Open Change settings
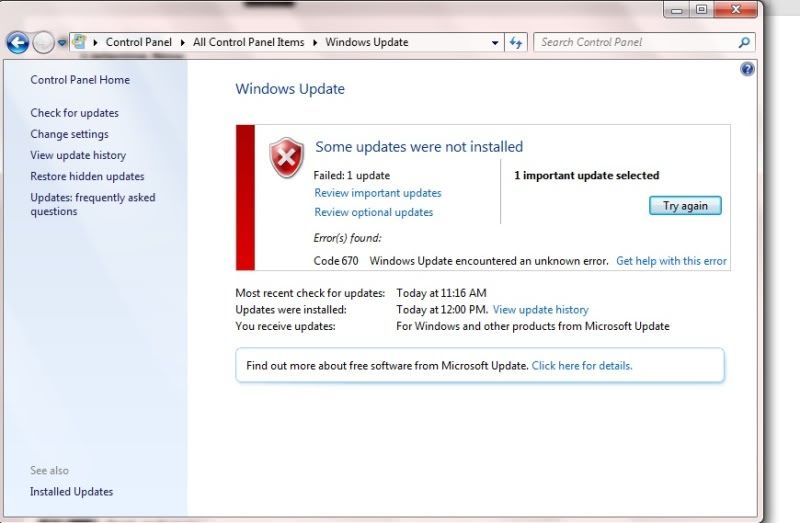800x523 pixels. pyautogui.click(x=69, y=134)
